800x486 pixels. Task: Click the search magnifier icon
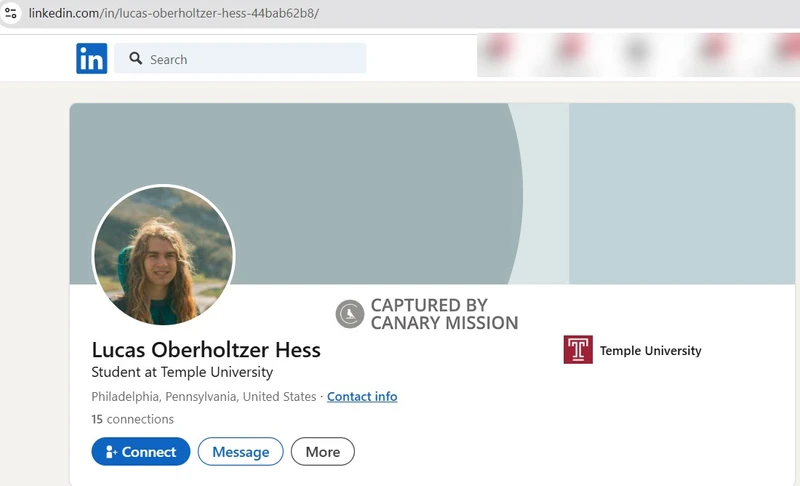[x=136, y=58]
